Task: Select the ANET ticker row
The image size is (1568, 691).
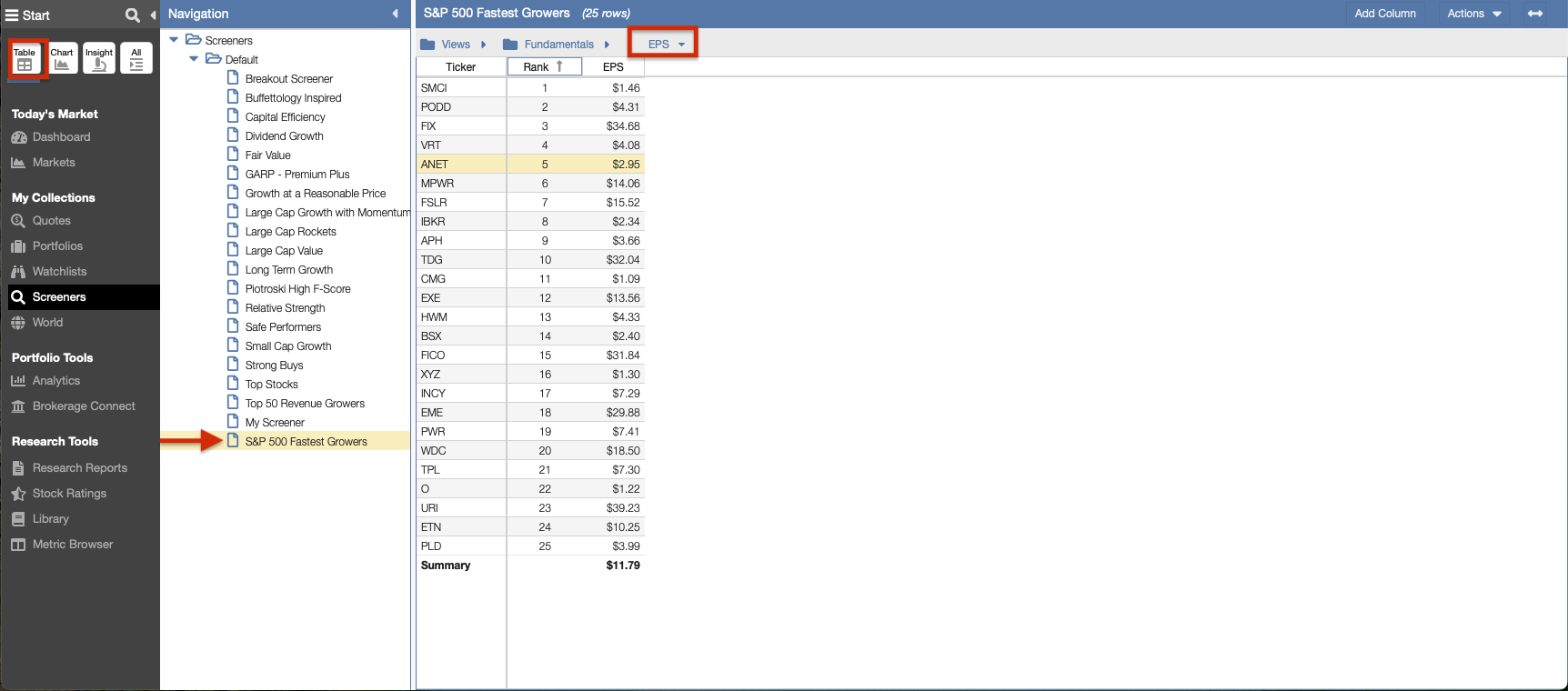Action: coord(530,165)
